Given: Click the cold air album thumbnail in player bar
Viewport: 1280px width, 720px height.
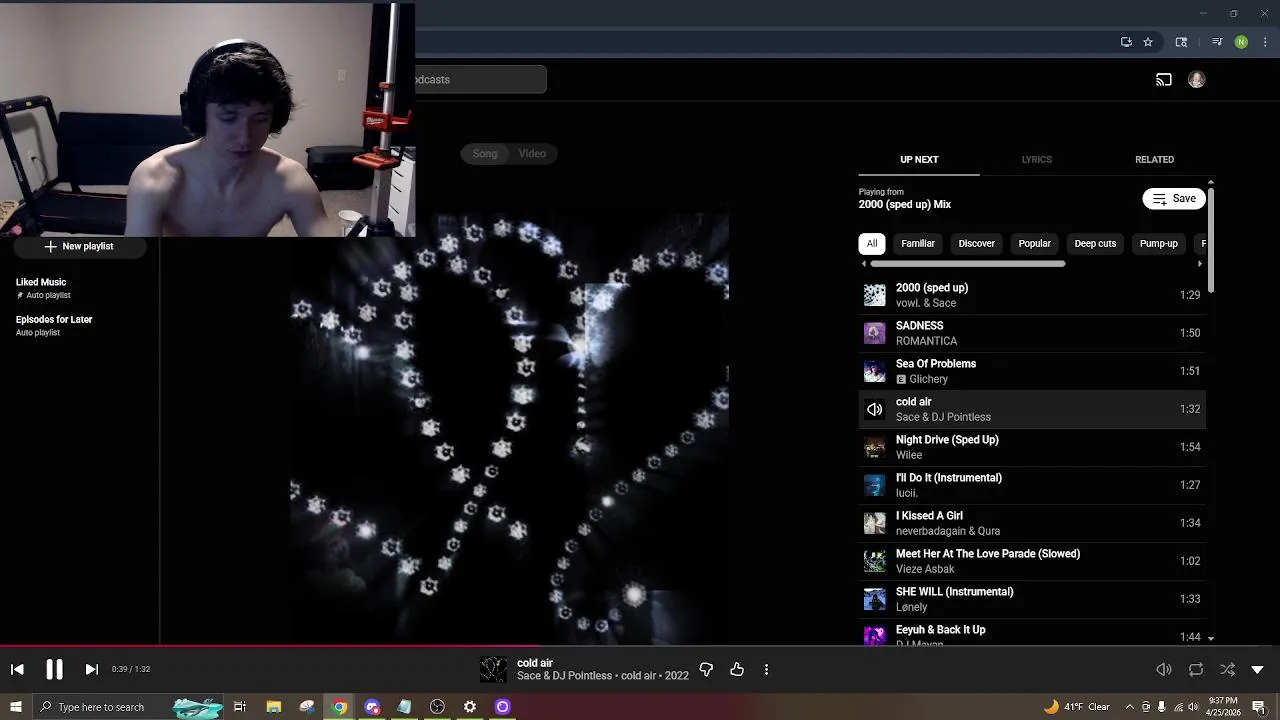Looking at the screenshot, I should tap(493, 669).
